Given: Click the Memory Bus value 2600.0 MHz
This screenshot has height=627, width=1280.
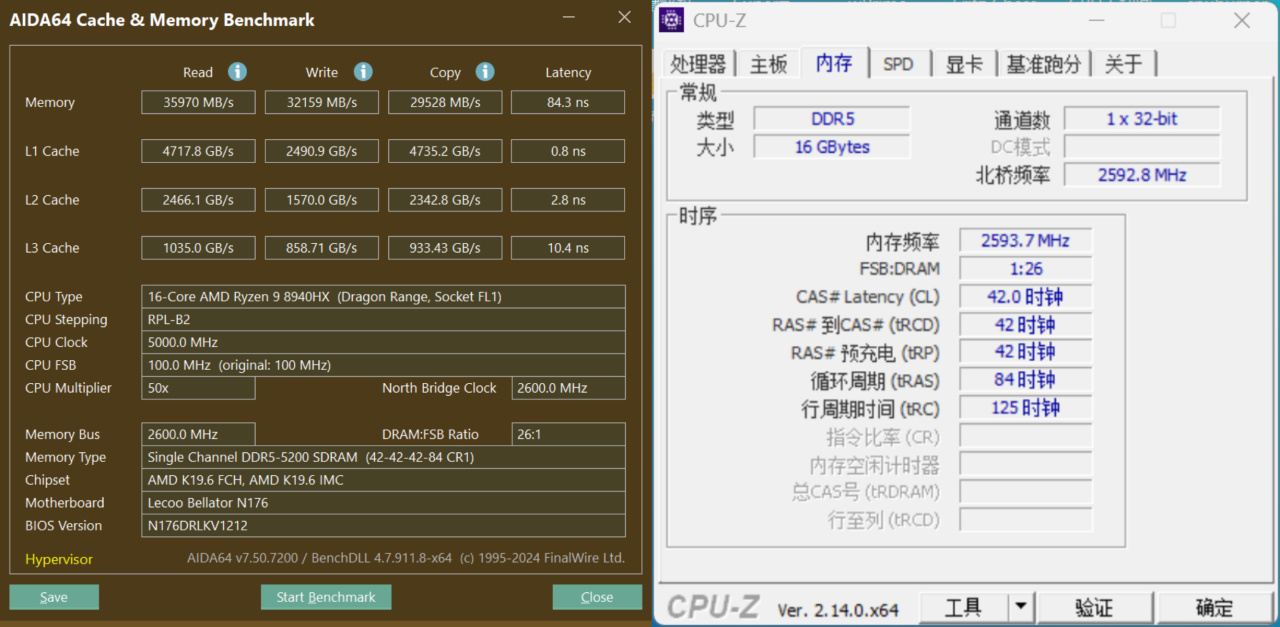Looking at the screenshot, I should point(198,434).
